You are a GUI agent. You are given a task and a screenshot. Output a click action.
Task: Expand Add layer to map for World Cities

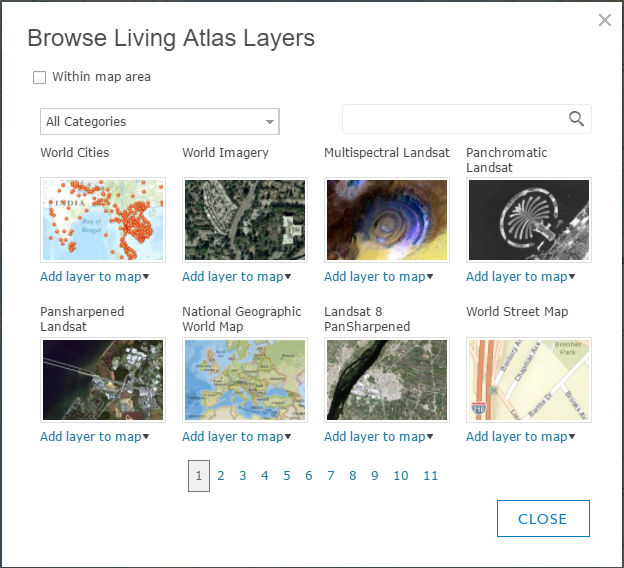click(95, 277)
